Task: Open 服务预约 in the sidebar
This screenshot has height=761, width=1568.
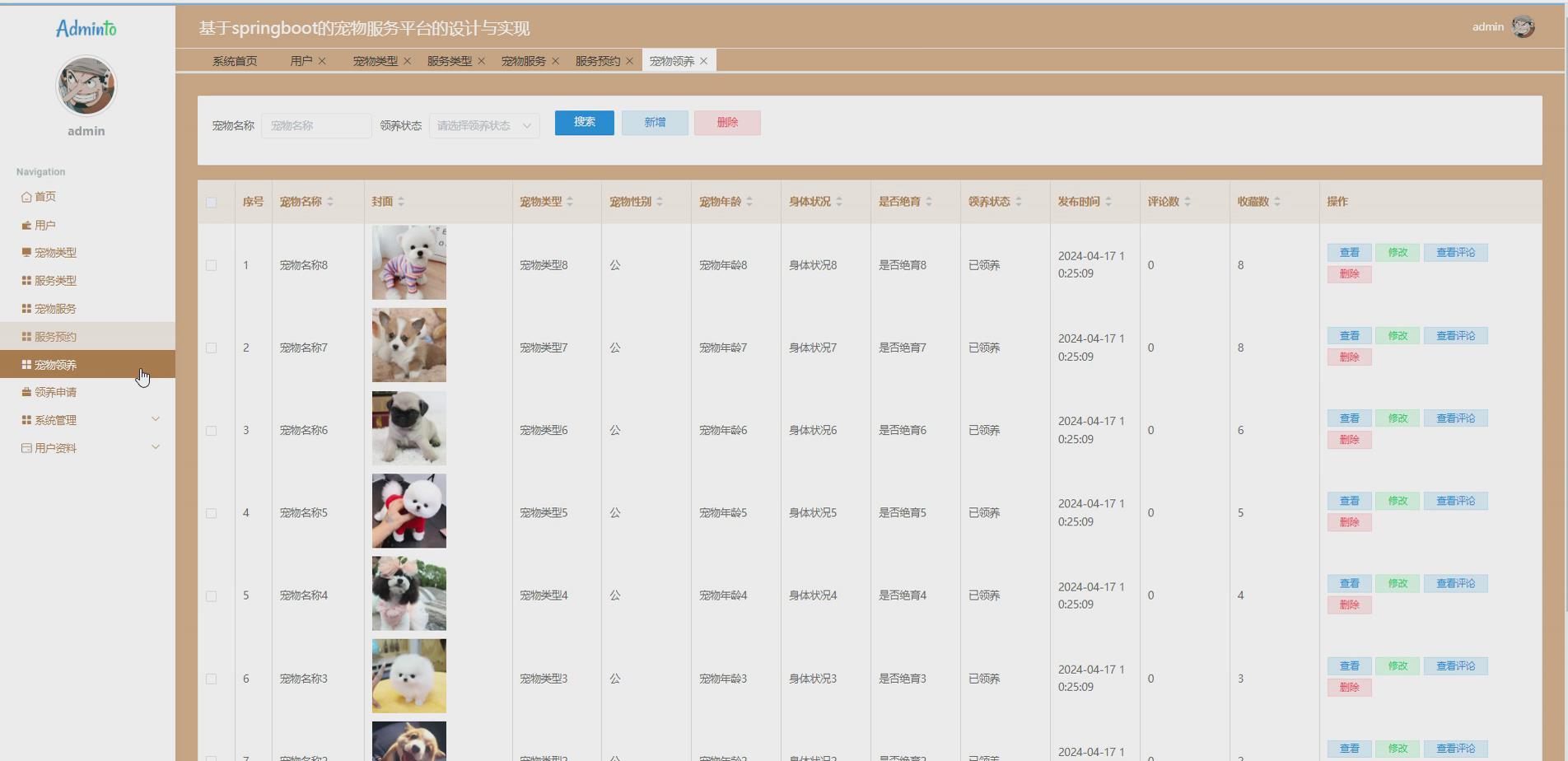Action: click(87, 337)
